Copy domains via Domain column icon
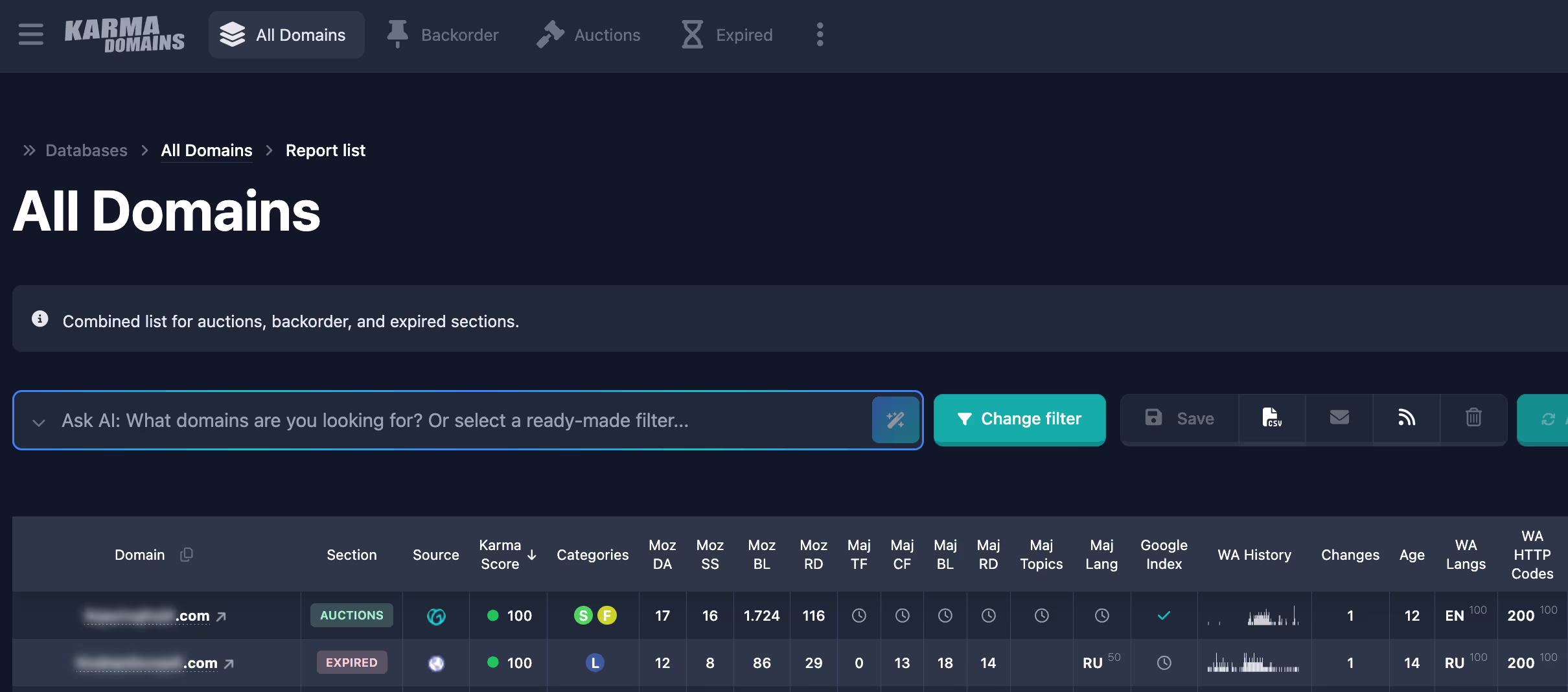This screenshot has height=692, width=1568. point(187,555)
